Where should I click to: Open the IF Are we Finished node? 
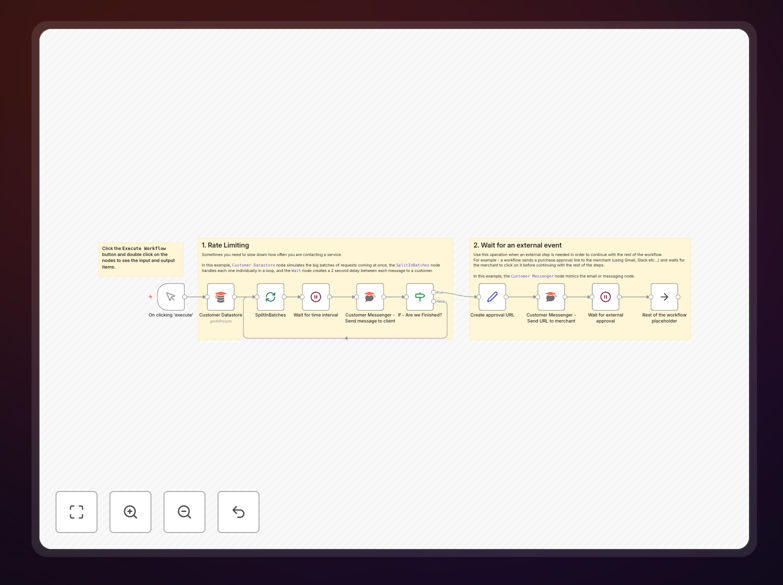click(420, 297)
